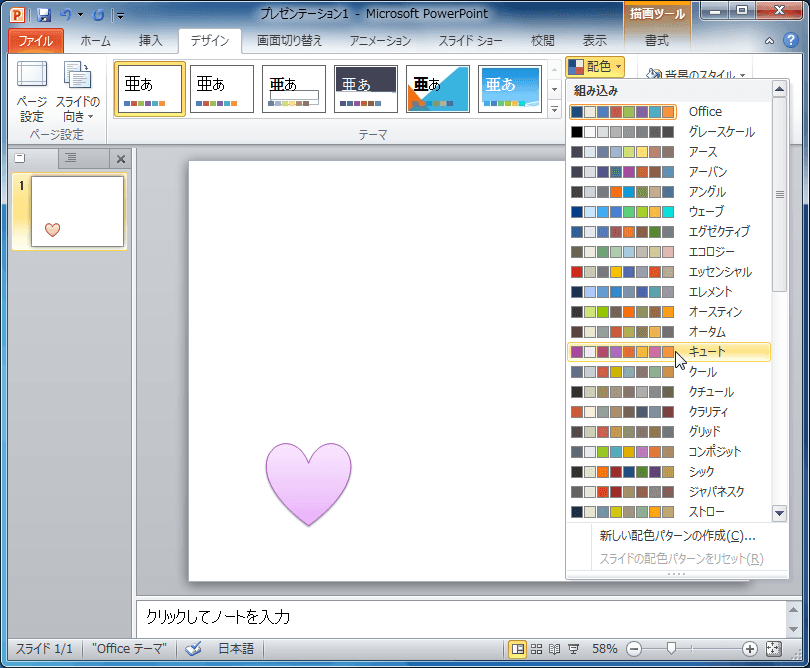Image resolution: width=810 pixels, height=668 pixels.
Task: Toggle Normal view button in status bar
Action: tap(518, 648)
